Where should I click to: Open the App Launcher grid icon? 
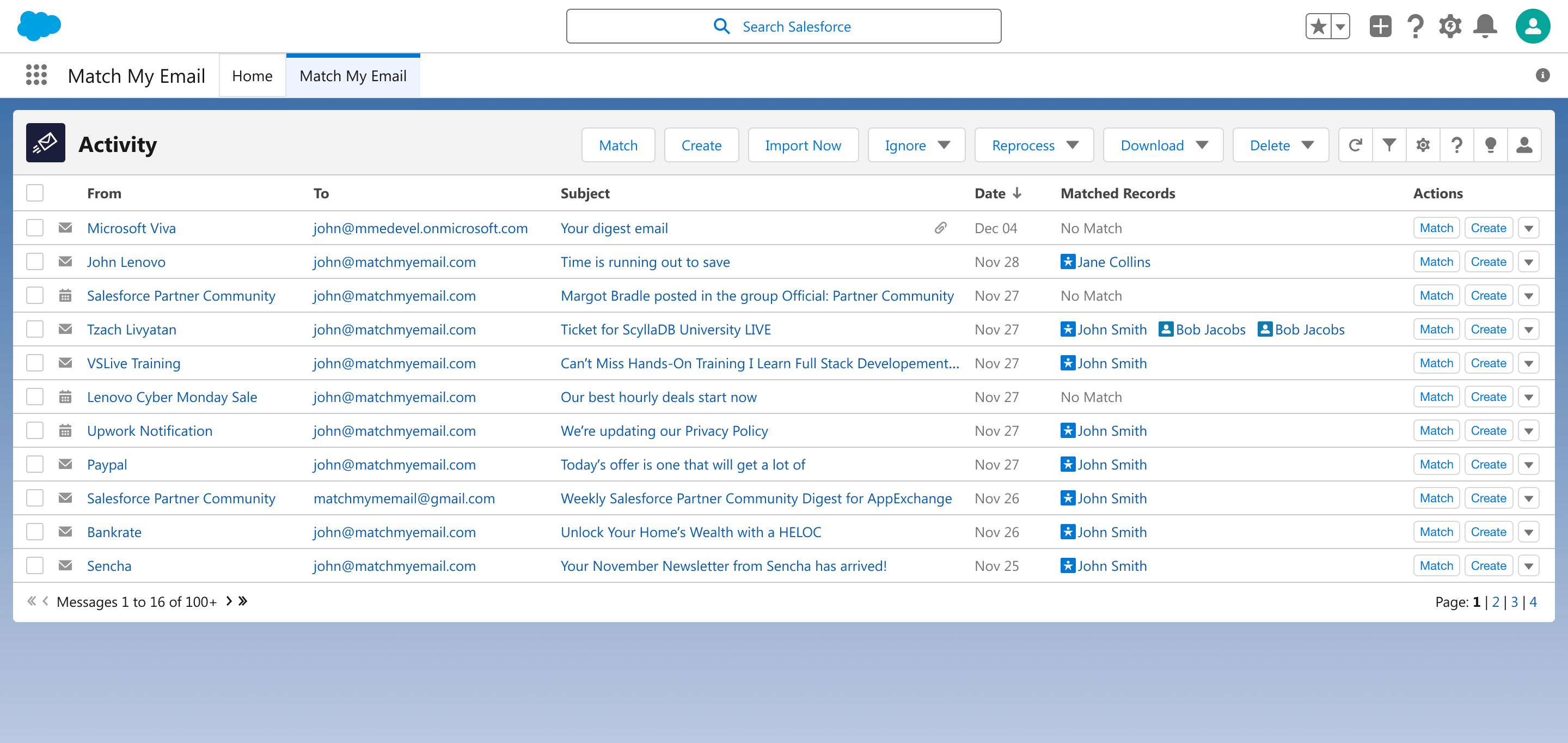click(x=36, y=76)
